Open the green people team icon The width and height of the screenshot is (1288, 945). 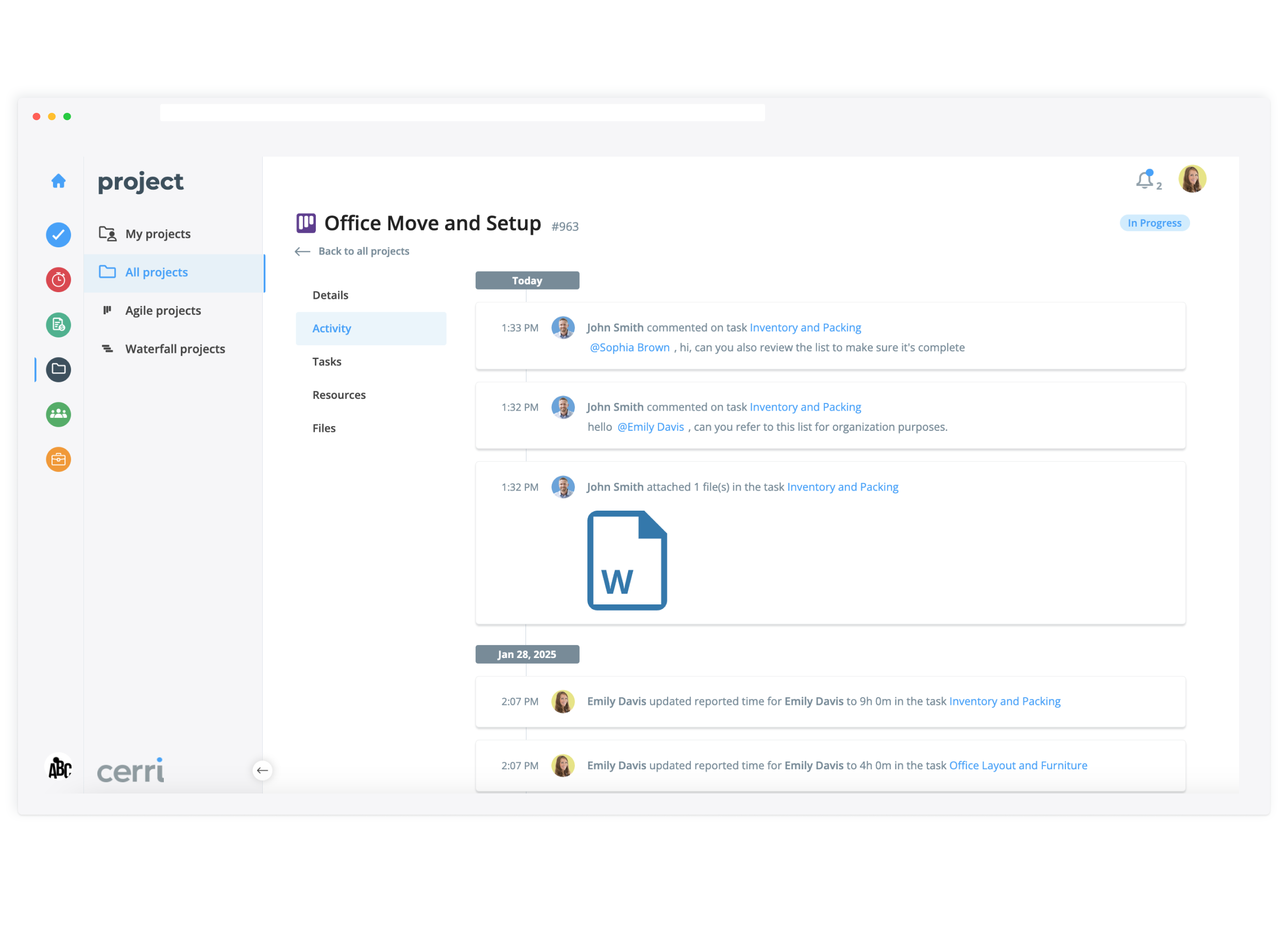[58, 414]
